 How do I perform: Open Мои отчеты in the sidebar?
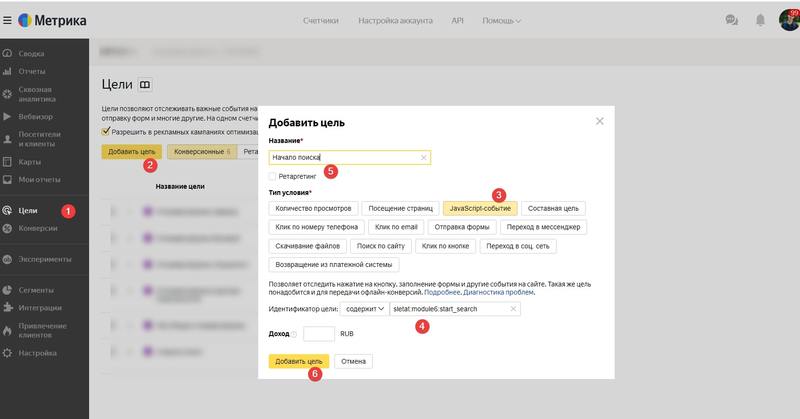tap(39, 180)
